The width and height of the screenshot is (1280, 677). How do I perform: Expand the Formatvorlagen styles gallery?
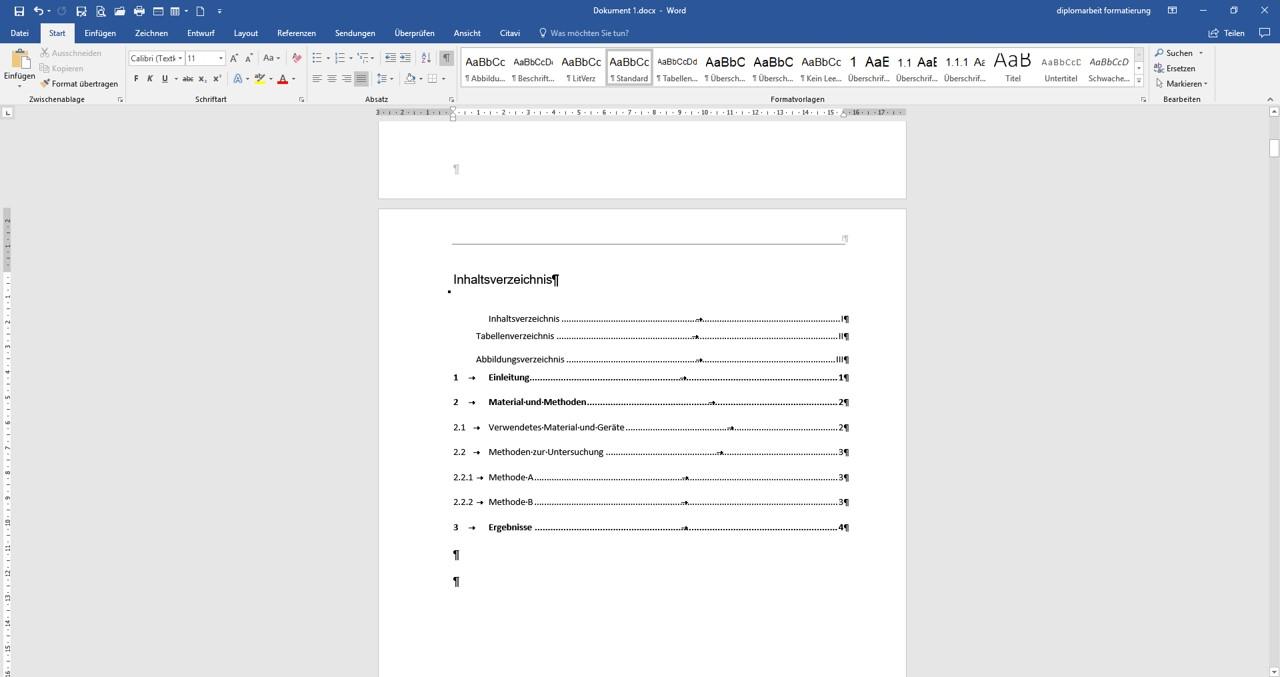click(x=1139, y=80)
